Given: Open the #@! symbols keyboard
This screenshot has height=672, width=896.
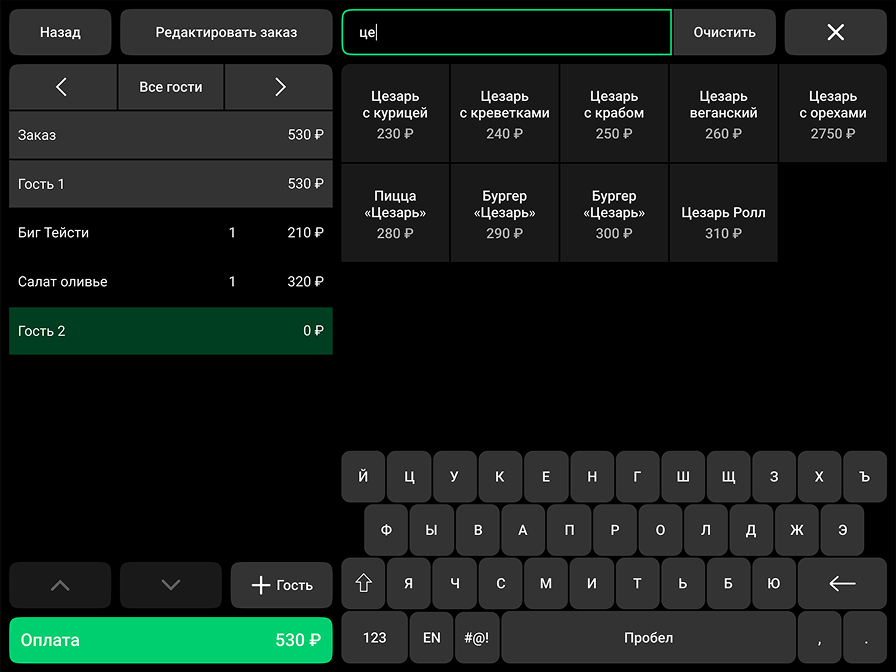Looking at the screenshot, I should (477, 637).
